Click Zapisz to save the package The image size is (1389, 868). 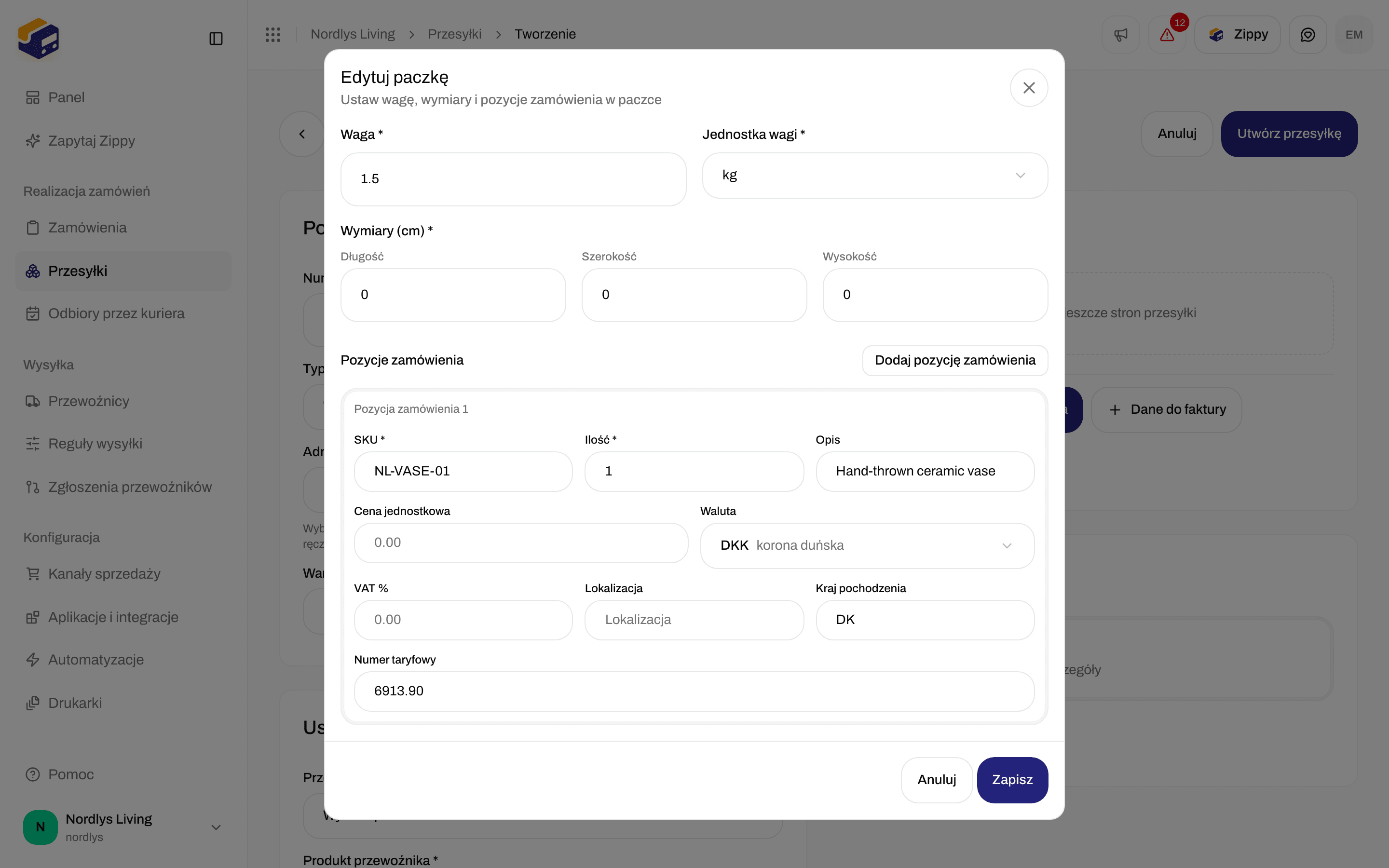point(1012,780)
